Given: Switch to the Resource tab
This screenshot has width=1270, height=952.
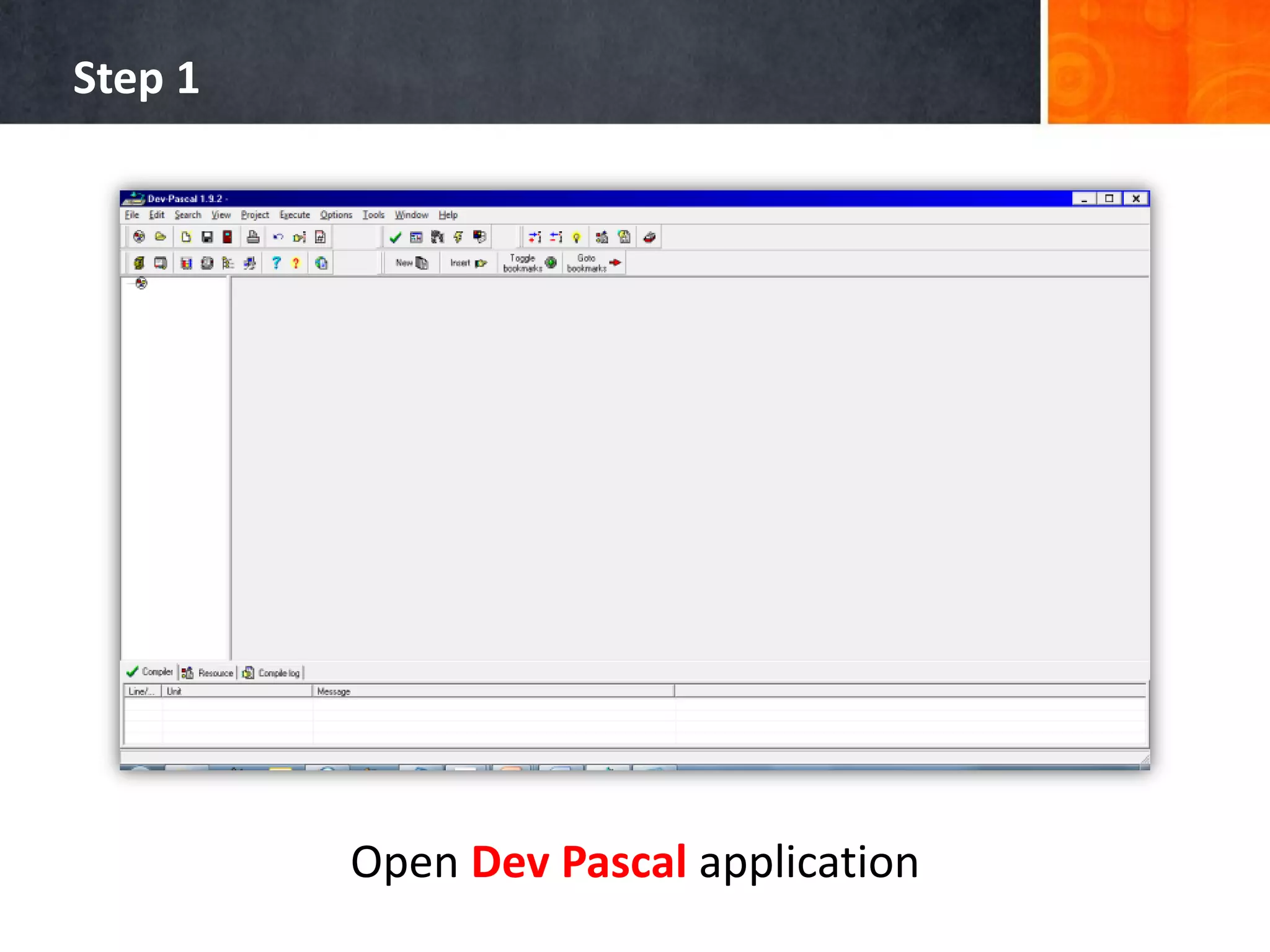Looking at the screenshot, I should [207, 672].
